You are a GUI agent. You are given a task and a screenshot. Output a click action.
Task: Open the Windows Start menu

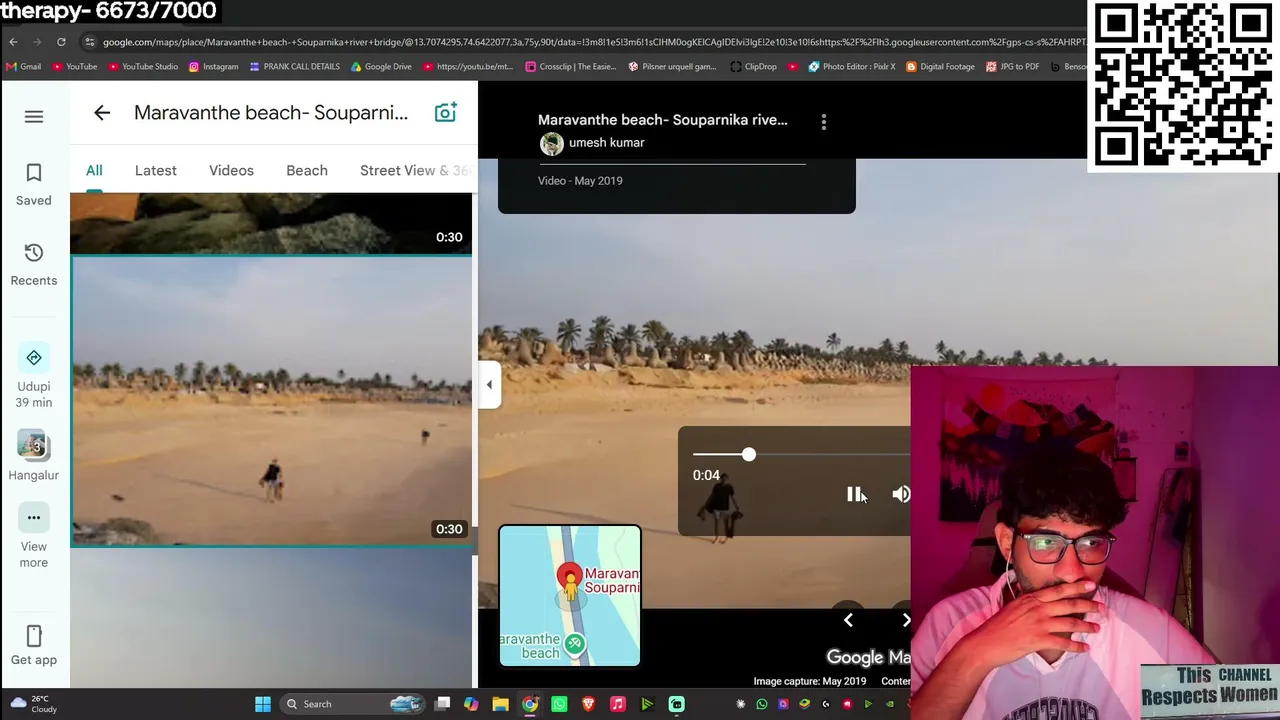[x=263, y=704]
